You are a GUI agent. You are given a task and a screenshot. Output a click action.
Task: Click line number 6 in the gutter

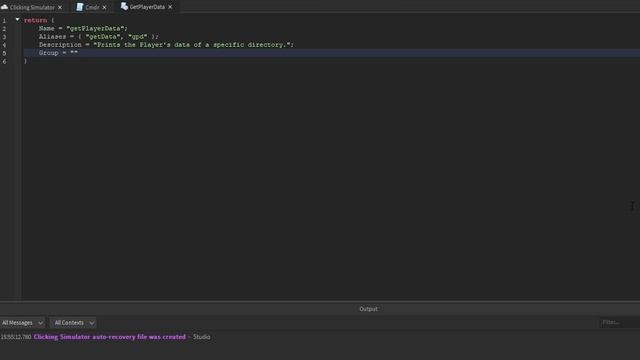(x=4, y=61)
